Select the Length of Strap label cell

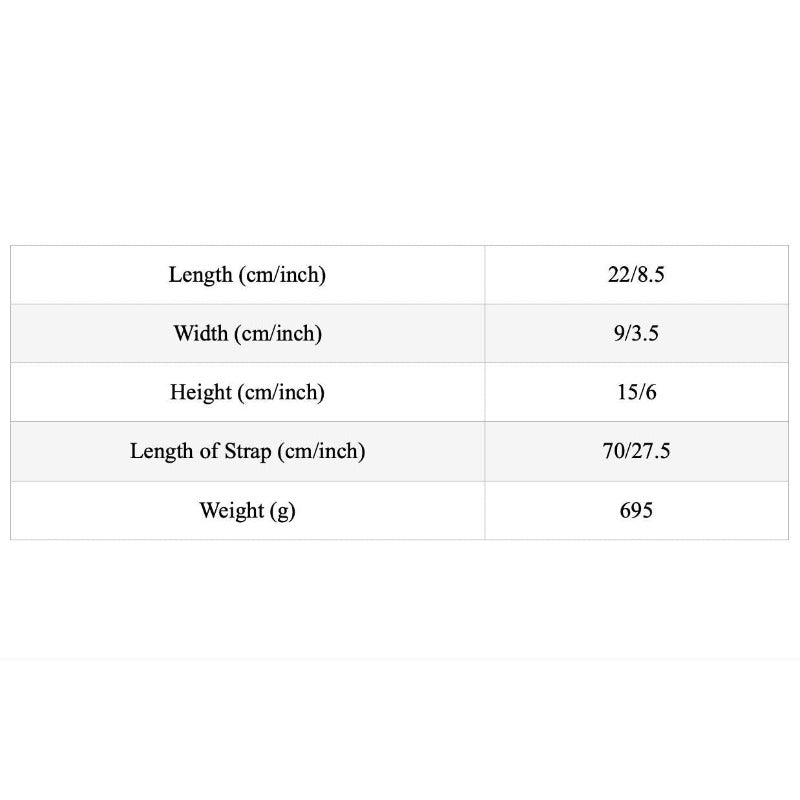pos(247,452)
